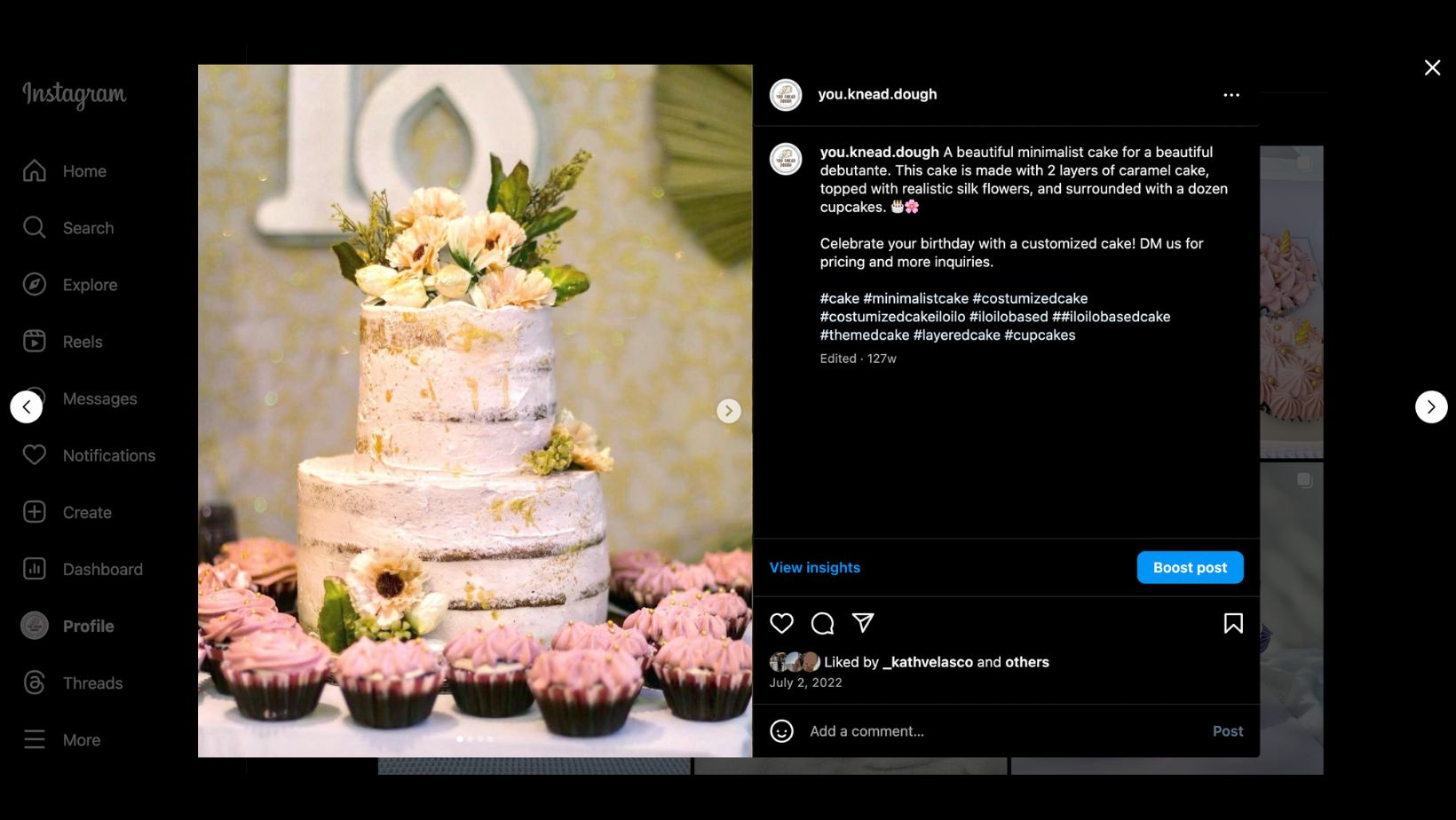Click the #minimalistcake hashtag
Image resolution: width=1456 pixels, height=820 pixels.
pos(915,298)
